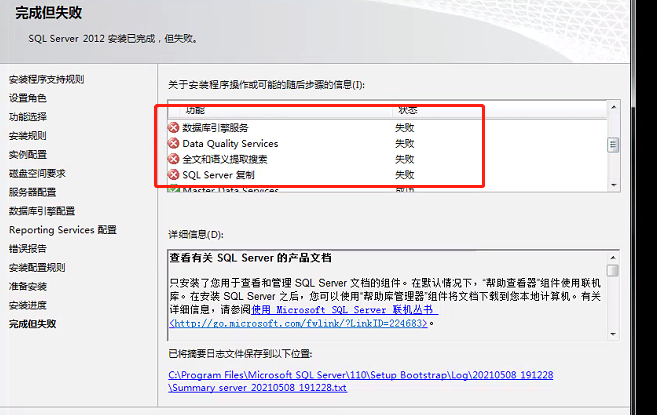The width and height of the screenshot is (657, 415).
Task: Select the 数据库引擎服务 feature row text
Action: tap(215, 127)
